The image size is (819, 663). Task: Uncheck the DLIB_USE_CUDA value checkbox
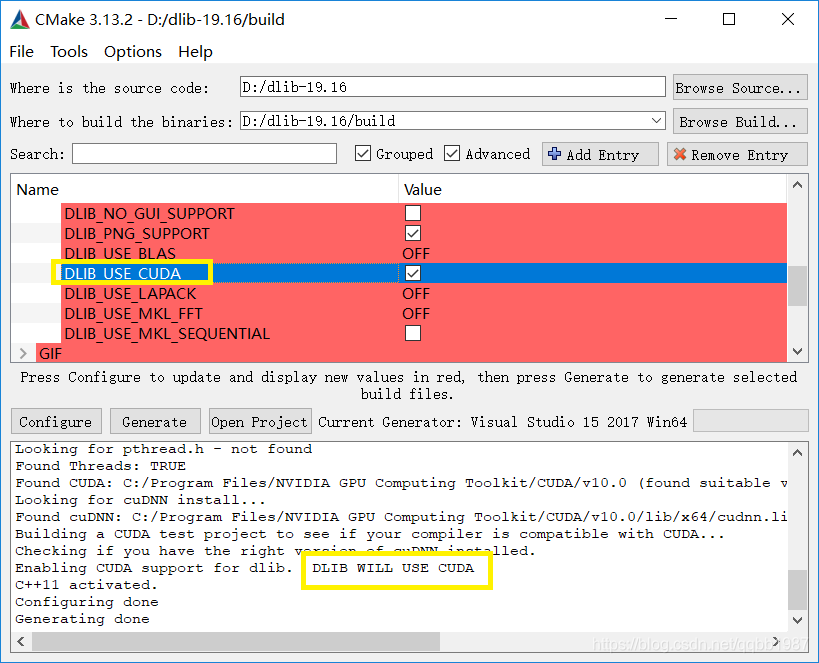coord(414,273)
